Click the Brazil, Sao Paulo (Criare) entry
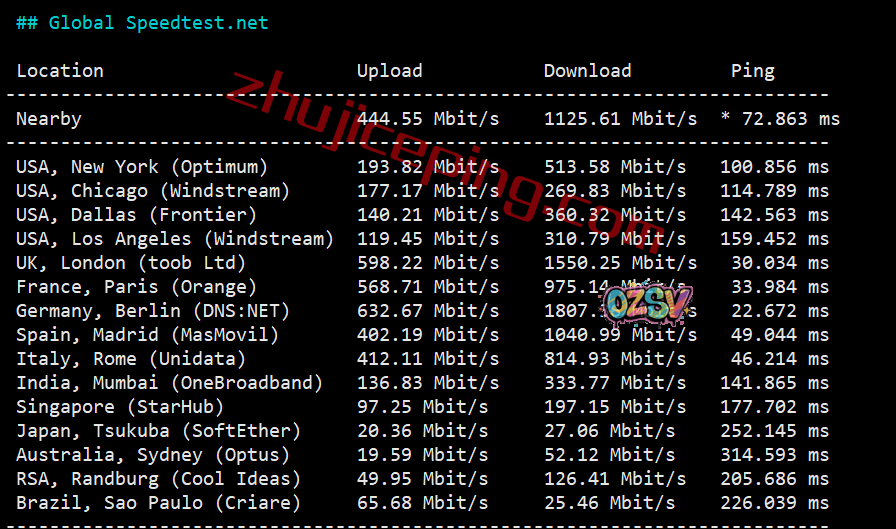 click(x=159, y=503)
